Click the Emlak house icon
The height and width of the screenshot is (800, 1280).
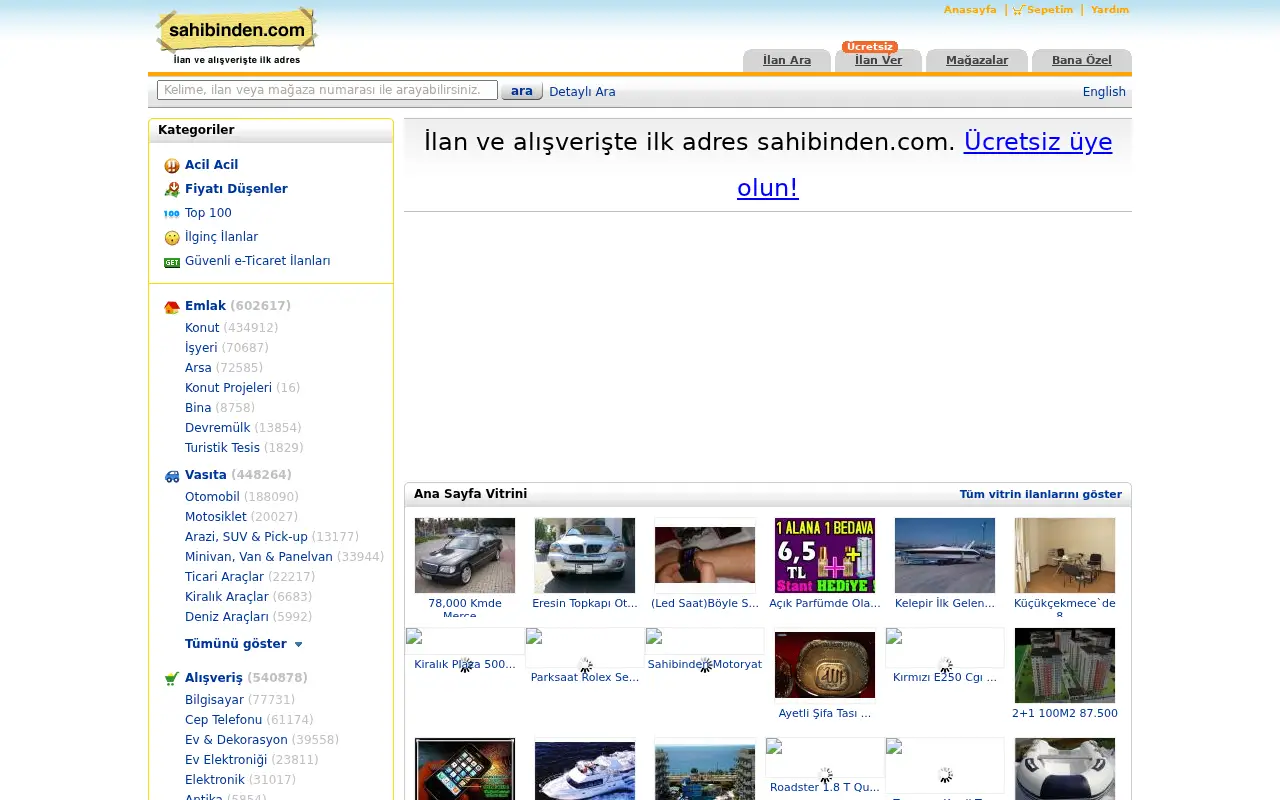tap(172, 307)
